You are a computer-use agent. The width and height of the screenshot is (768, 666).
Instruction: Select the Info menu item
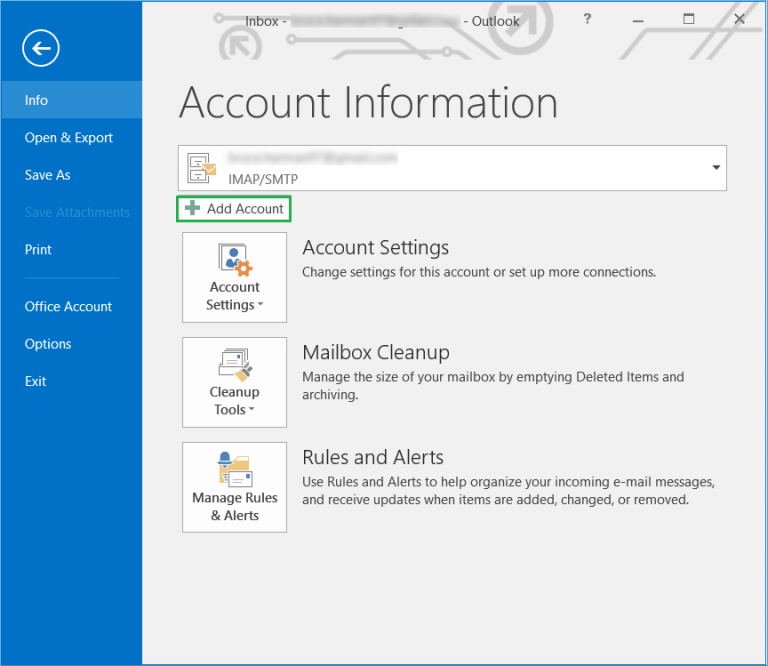coord(72,100)
